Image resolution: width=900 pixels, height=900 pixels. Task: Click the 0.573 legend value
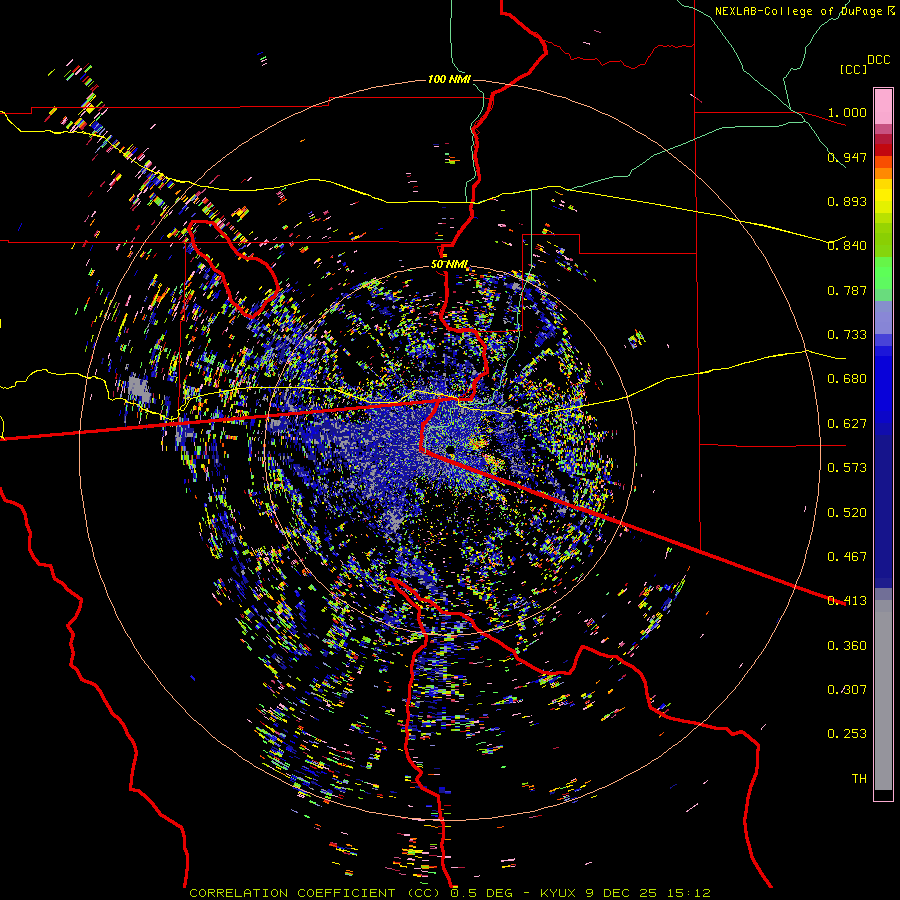pyautogui.click(x=847, y=468)
